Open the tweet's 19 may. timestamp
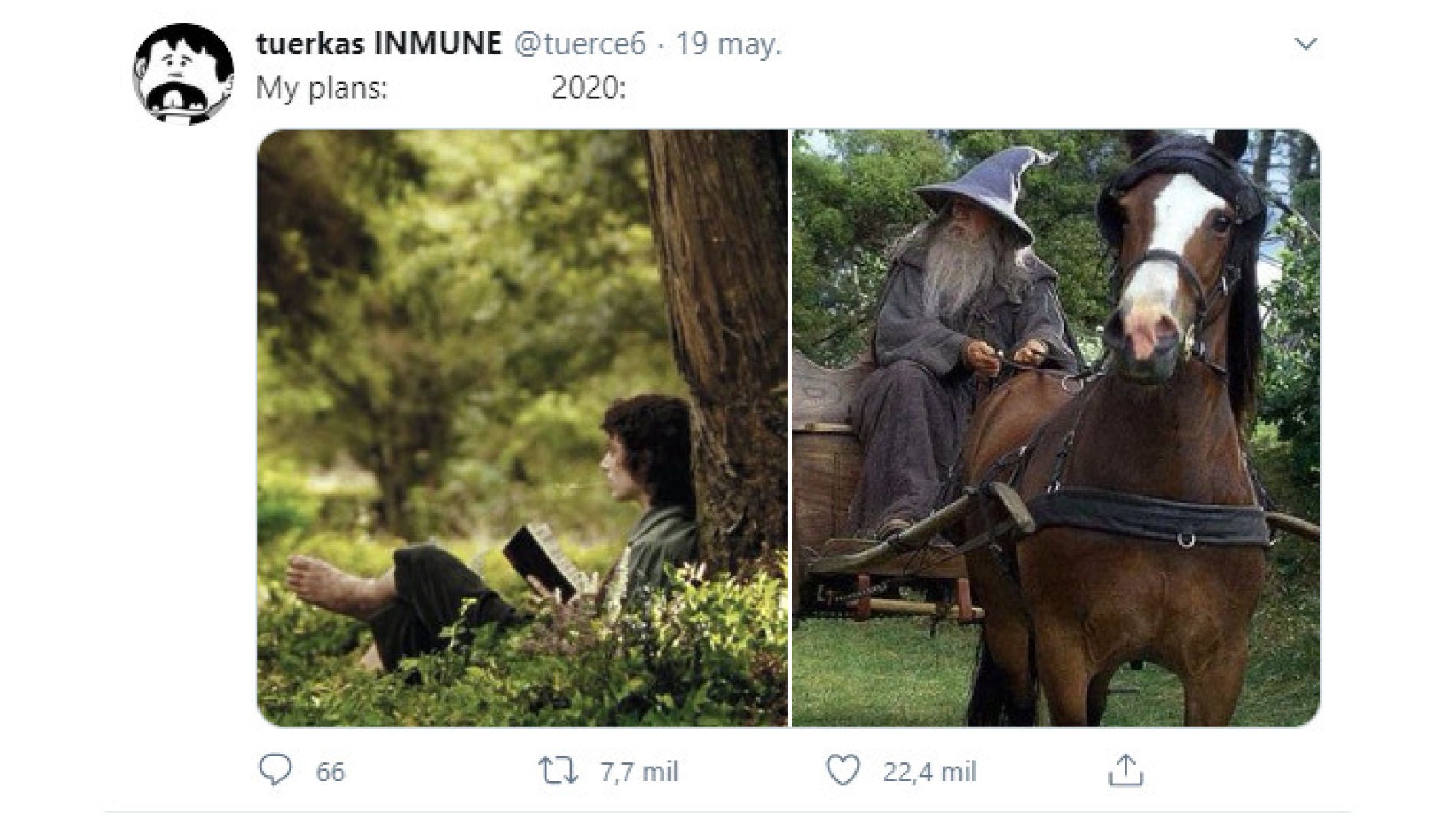The width and height of the screenshot is (1456, 819). point(728,44)
